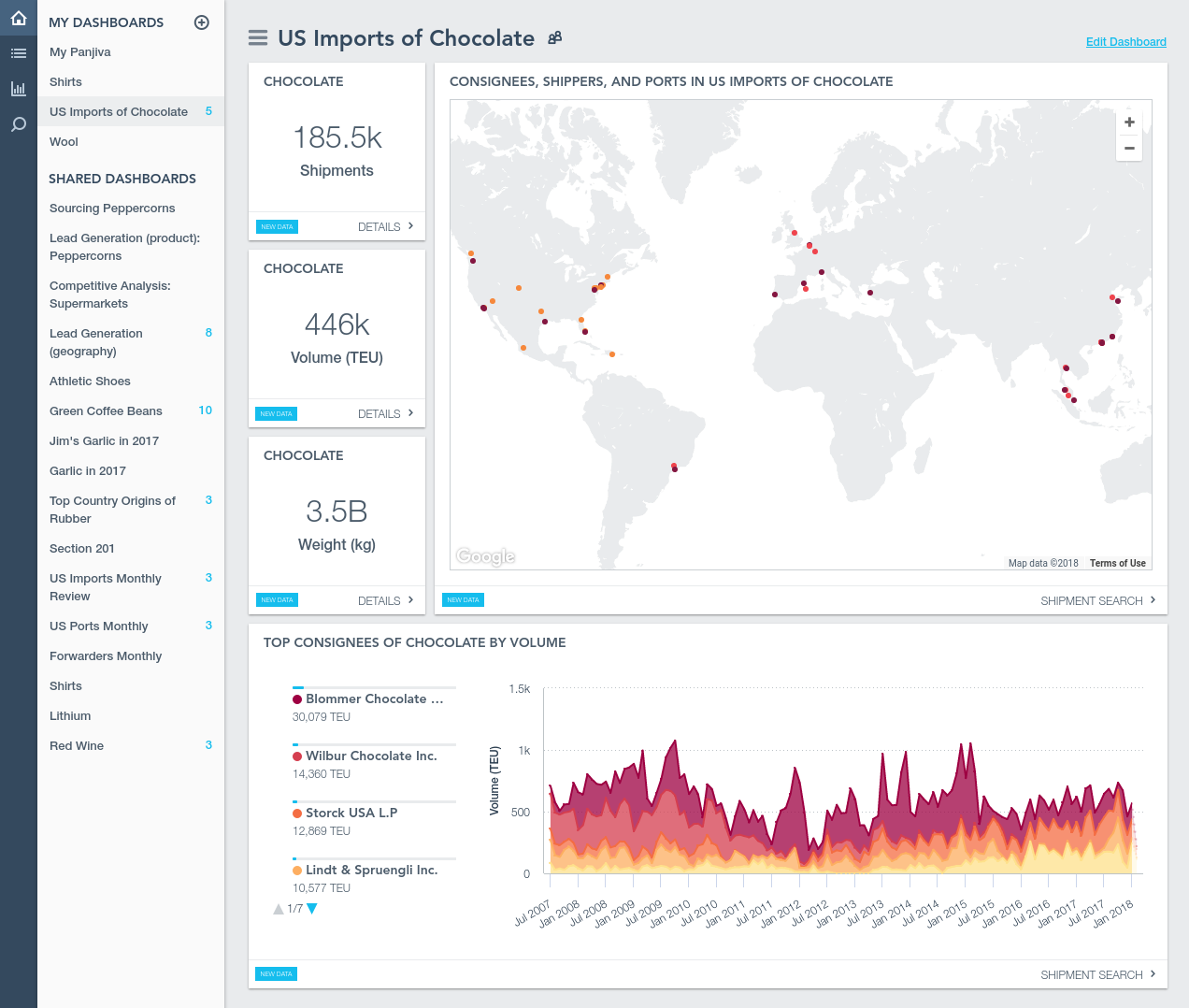Viewport: 1189px width, 1008px height.
Task: Select US Imports of Chocolate dashboard
Action: 131,112
